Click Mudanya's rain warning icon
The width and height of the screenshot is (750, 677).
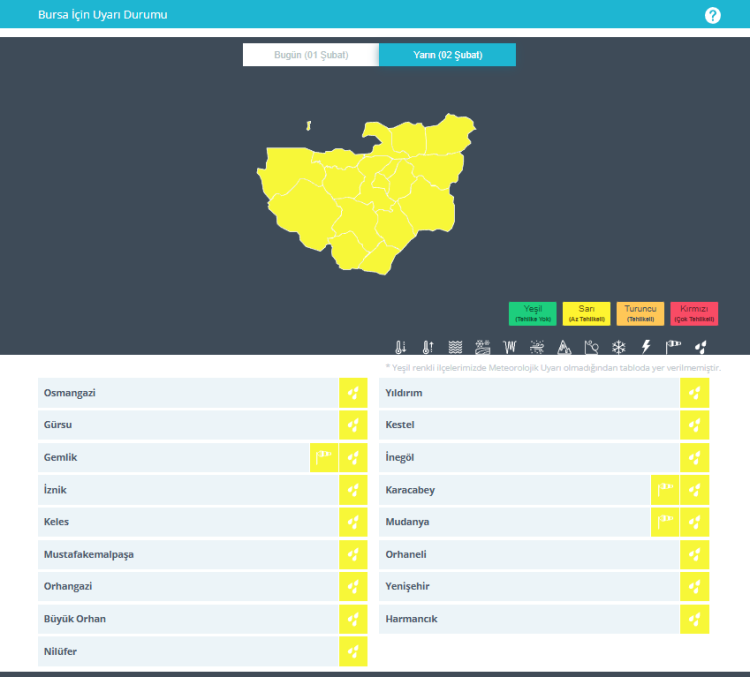click(694, 522)
